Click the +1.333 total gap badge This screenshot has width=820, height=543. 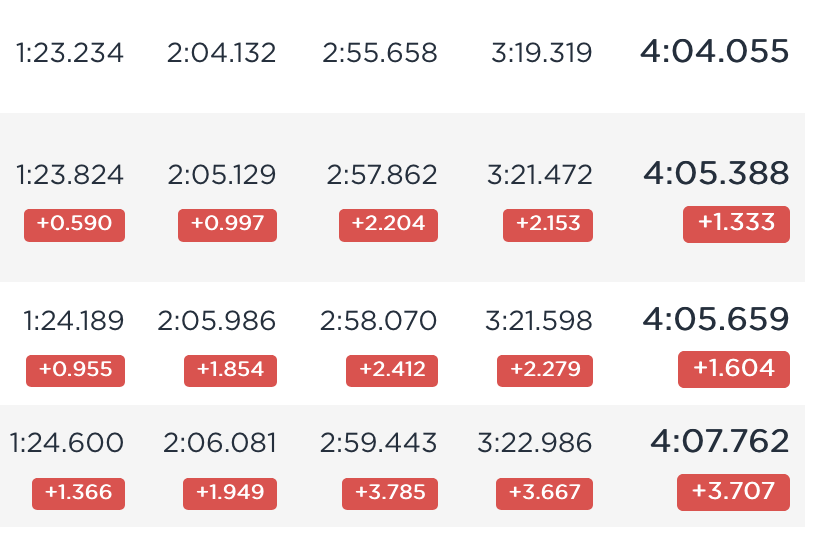736,224
